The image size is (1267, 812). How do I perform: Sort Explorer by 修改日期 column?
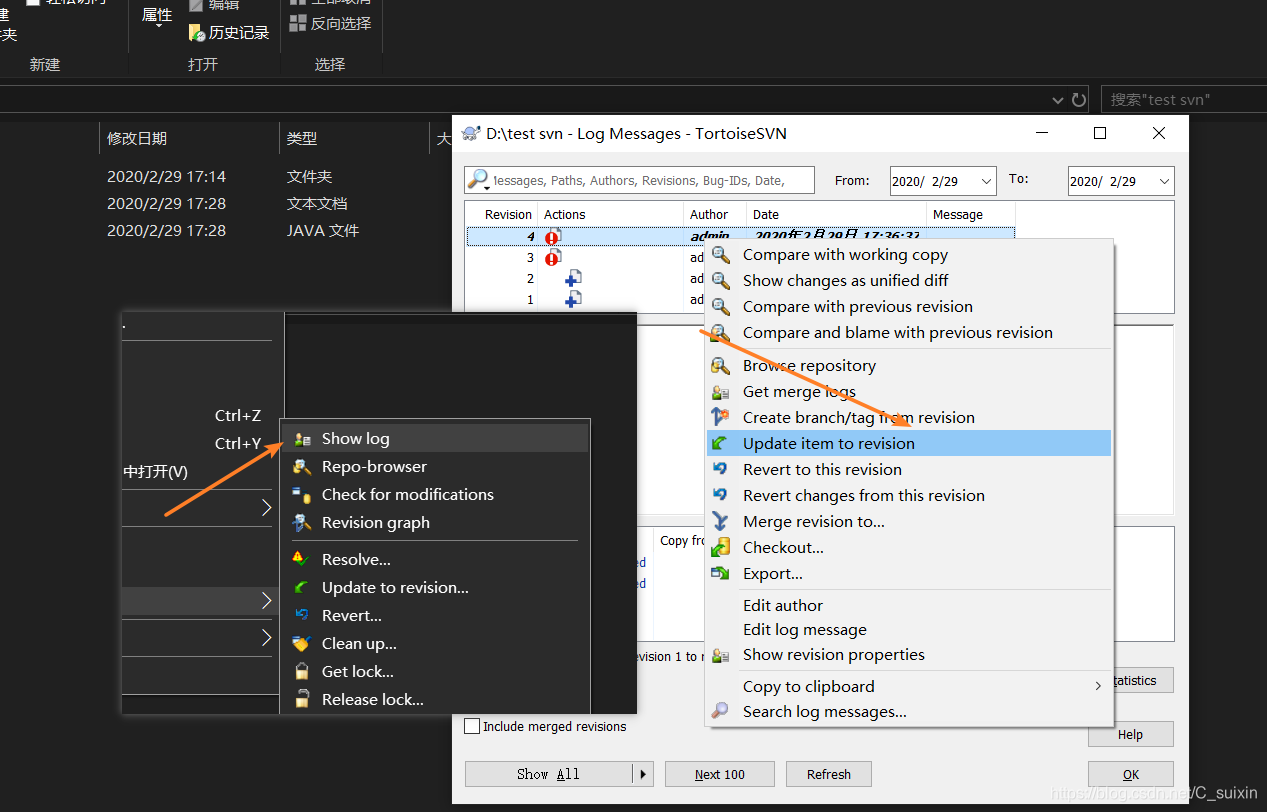tap(189, 139)
